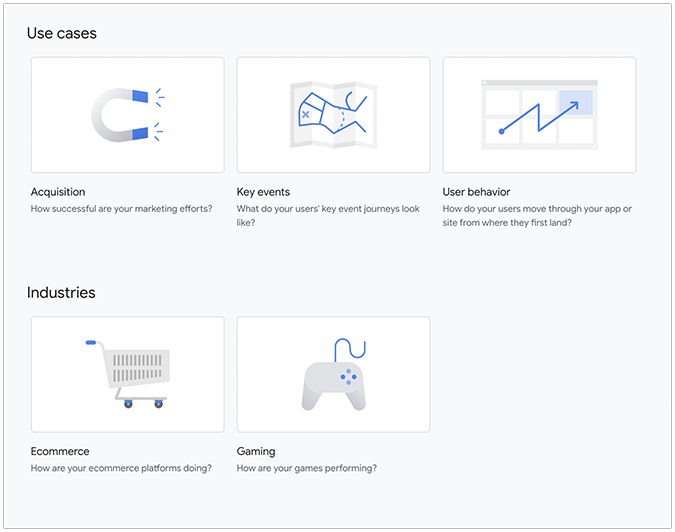Screen dimensions: 675x532
Task: Click the zigzag arrow chart icon
Action: pos(539,115)
